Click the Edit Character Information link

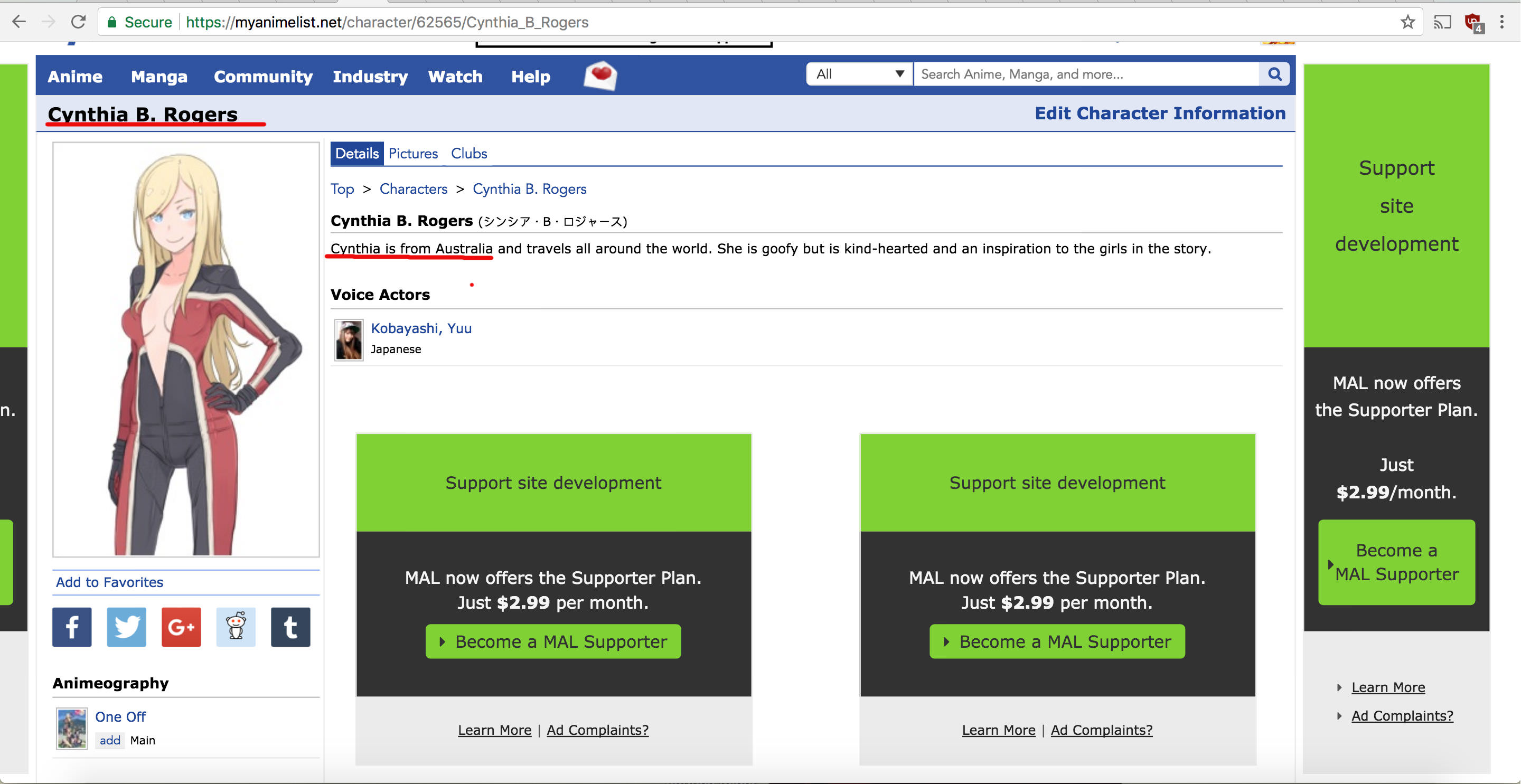[1160, 113]
